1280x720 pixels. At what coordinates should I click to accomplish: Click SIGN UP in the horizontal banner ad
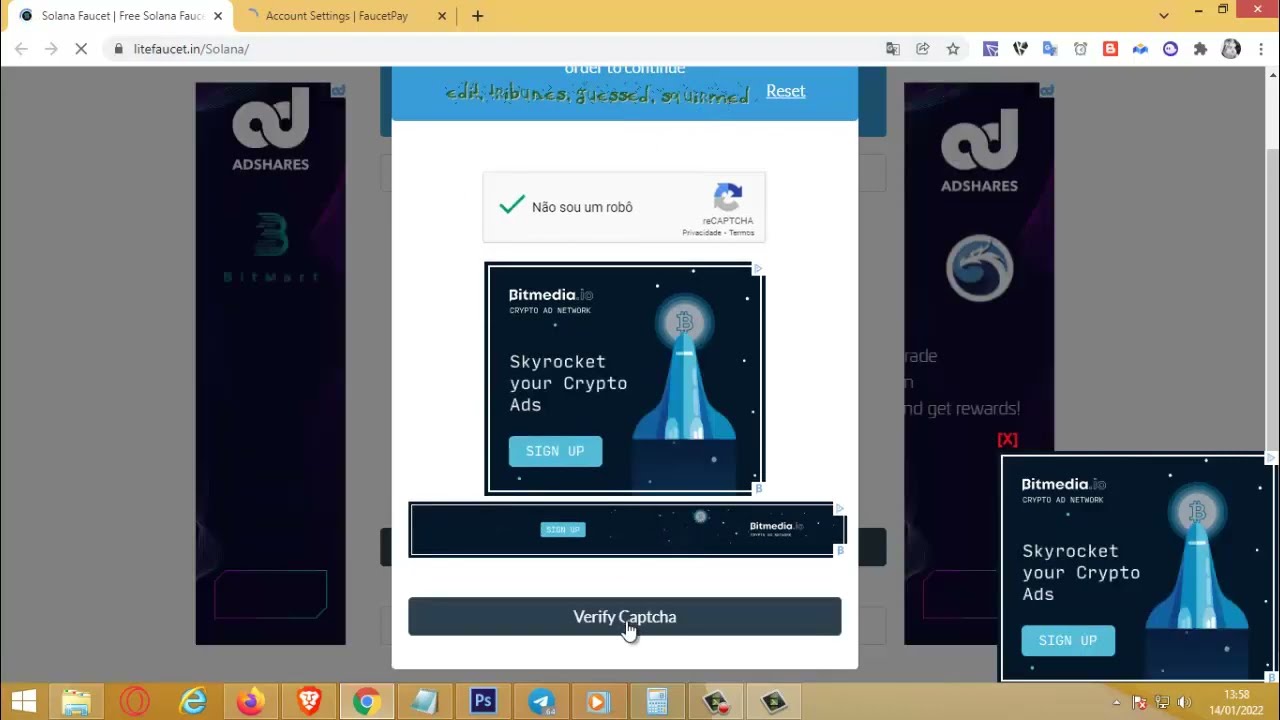(562, 530)
